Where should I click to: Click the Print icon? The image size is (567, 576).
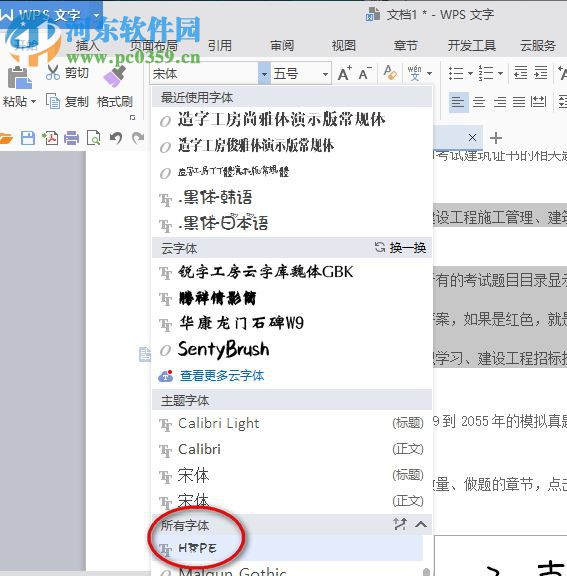pos(72,138)
